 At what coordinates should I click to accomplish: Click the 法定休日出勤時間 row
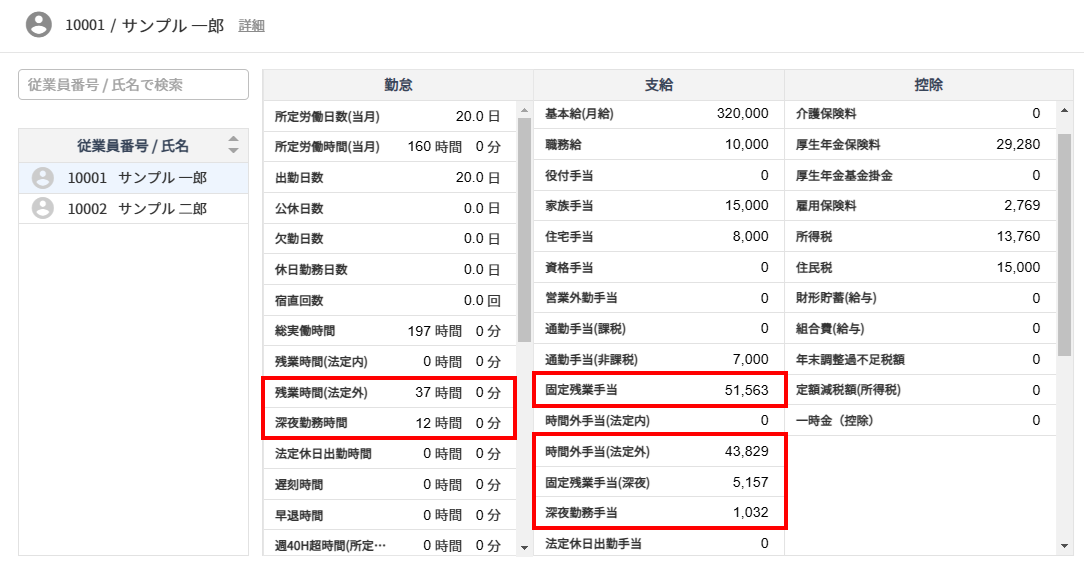[389, 453]
